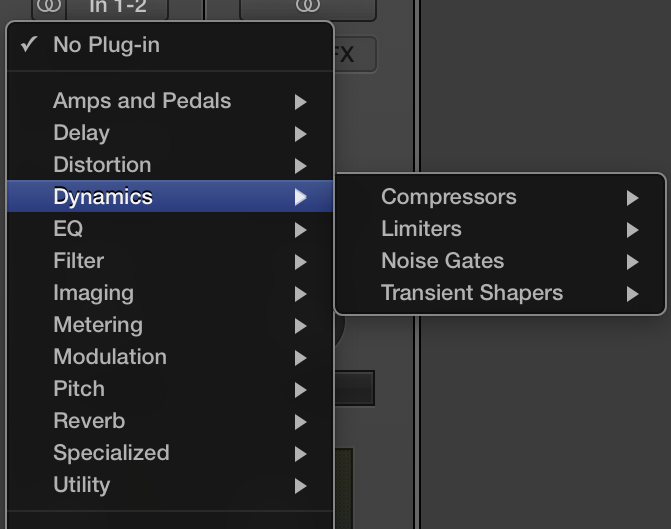Choose the Specialized category

coord(111,453)
